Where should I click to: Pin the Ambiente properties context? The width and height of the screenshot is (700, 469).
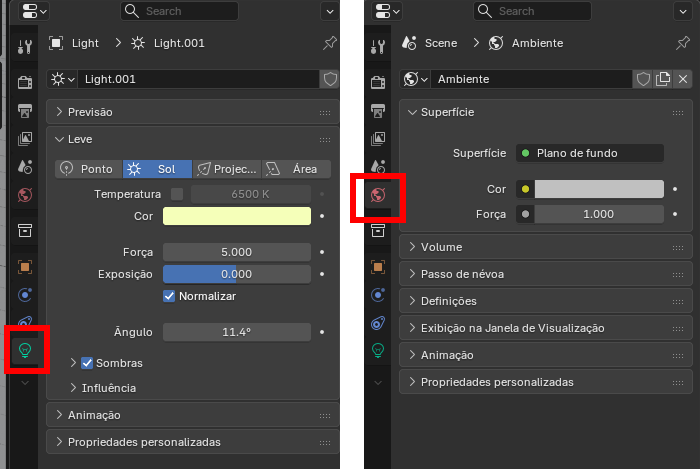click(683, 43)
